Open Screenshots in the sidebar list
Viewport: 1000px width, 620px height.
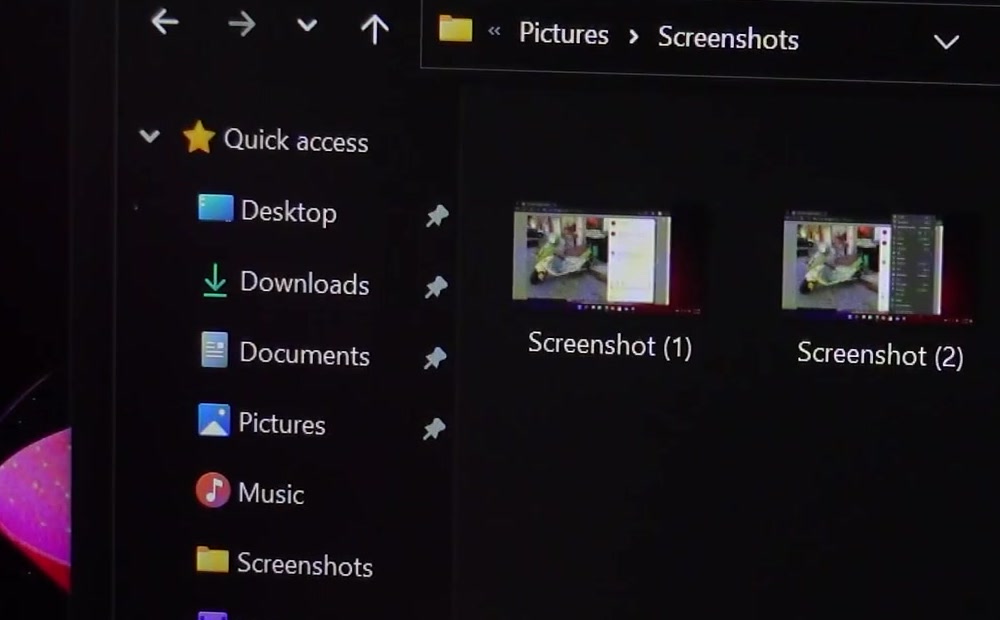(x=305, y=565)
